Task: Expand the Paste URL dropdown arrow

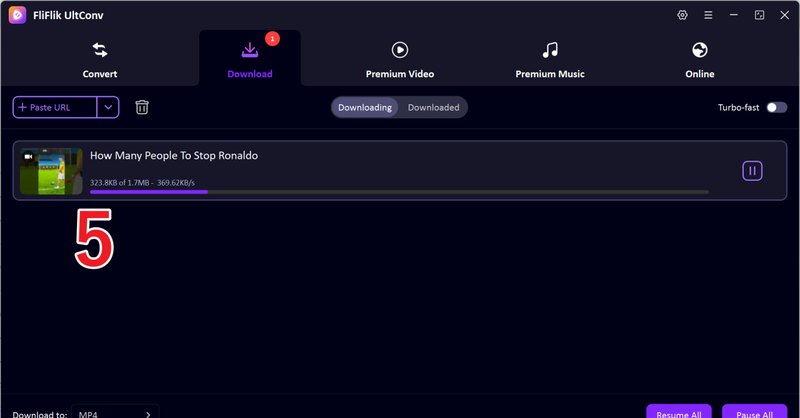Action: point(108,107)
